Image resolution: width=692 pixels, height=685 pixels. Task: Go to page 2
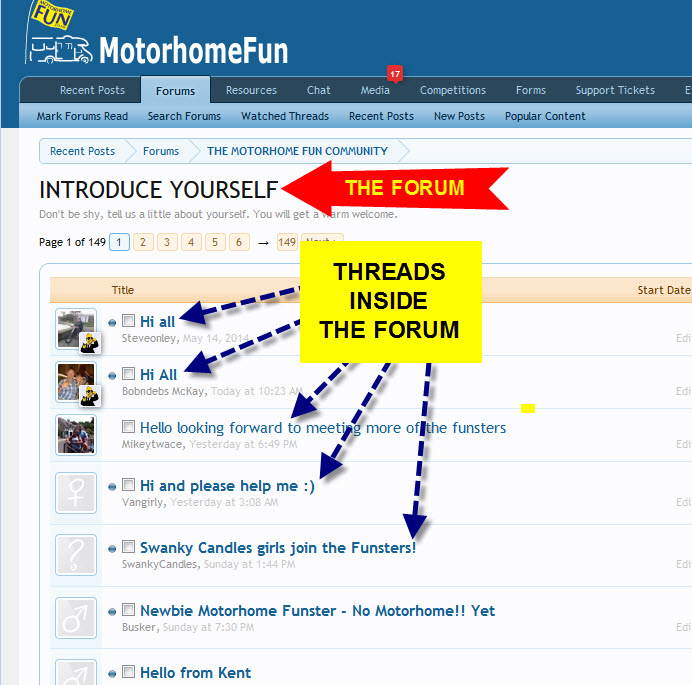pyautogui.click(x=143, y=242)
